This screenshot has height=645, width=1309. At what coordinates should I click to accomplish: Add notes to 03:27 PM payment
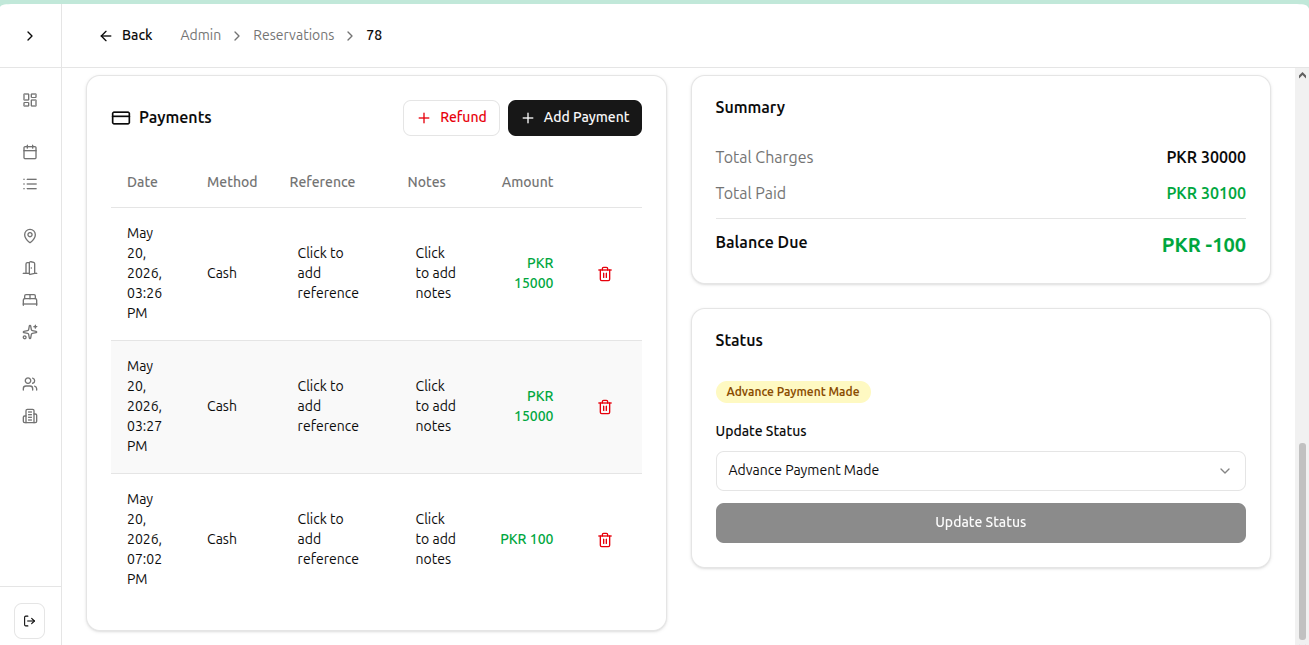coord(436,406)
